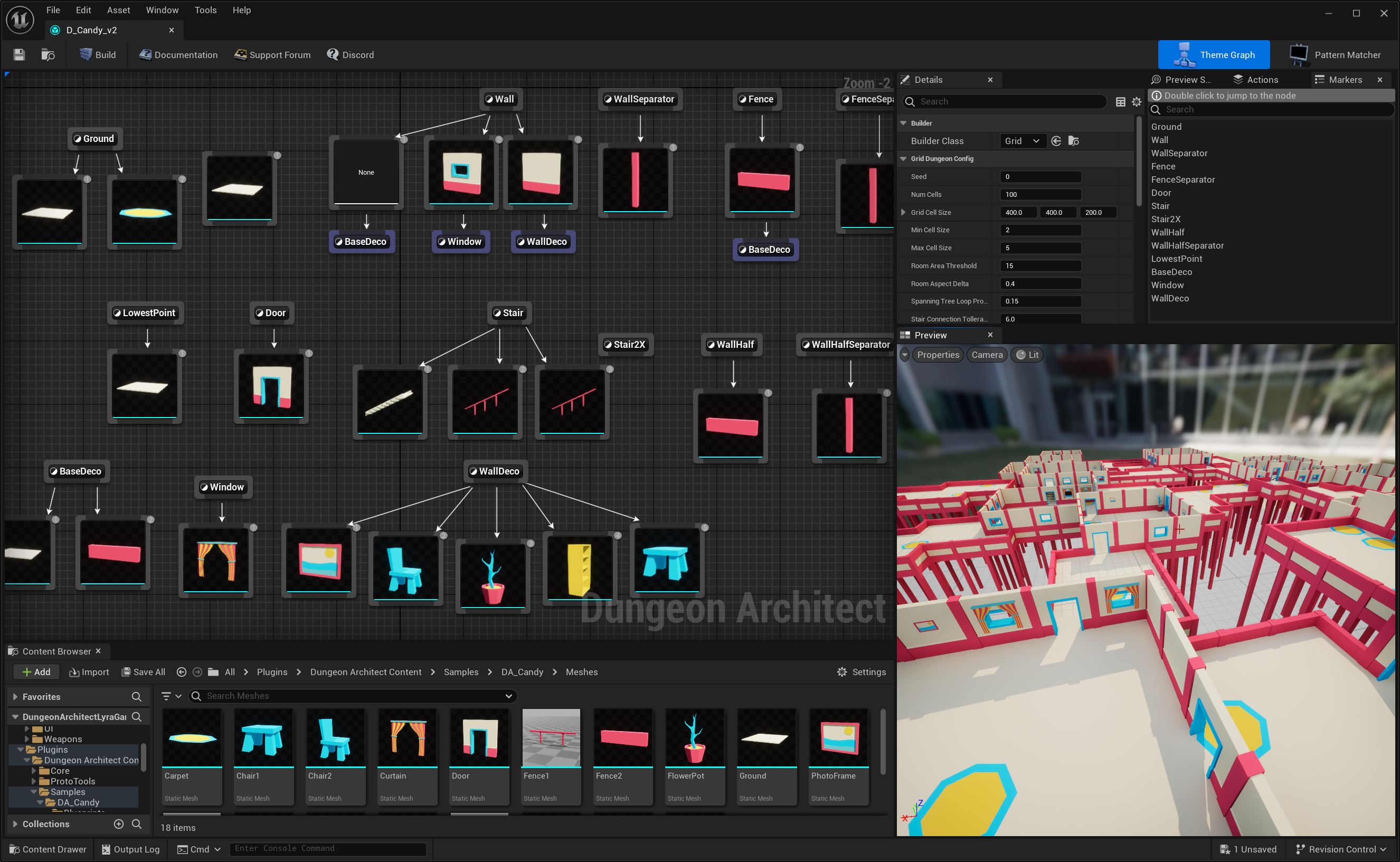Open the Tools menu
Viewport: 1400px width, 862px height.
tap(205, 10)
